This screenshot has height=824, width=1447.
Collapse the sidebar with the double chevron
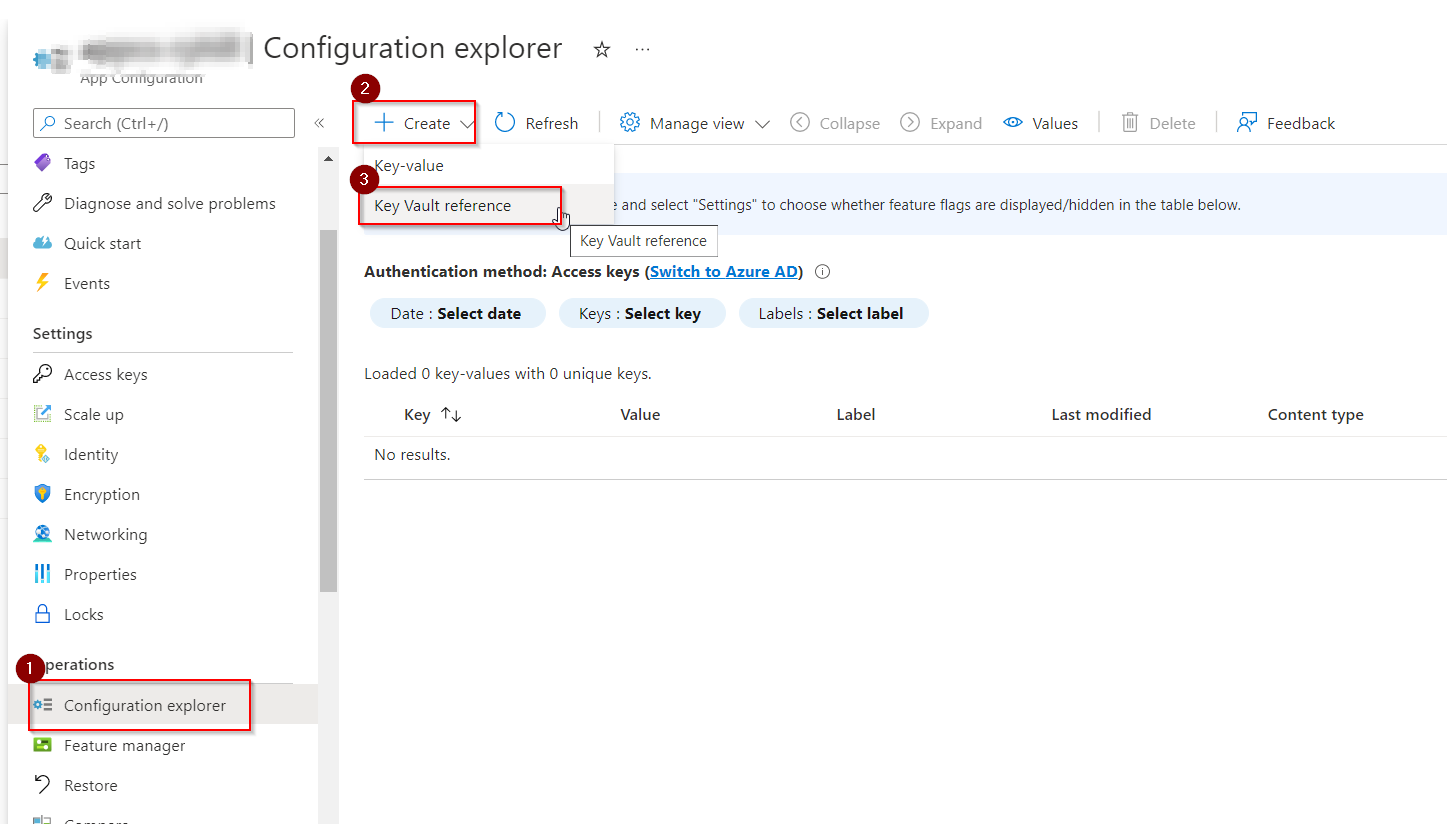click(319, 123)
